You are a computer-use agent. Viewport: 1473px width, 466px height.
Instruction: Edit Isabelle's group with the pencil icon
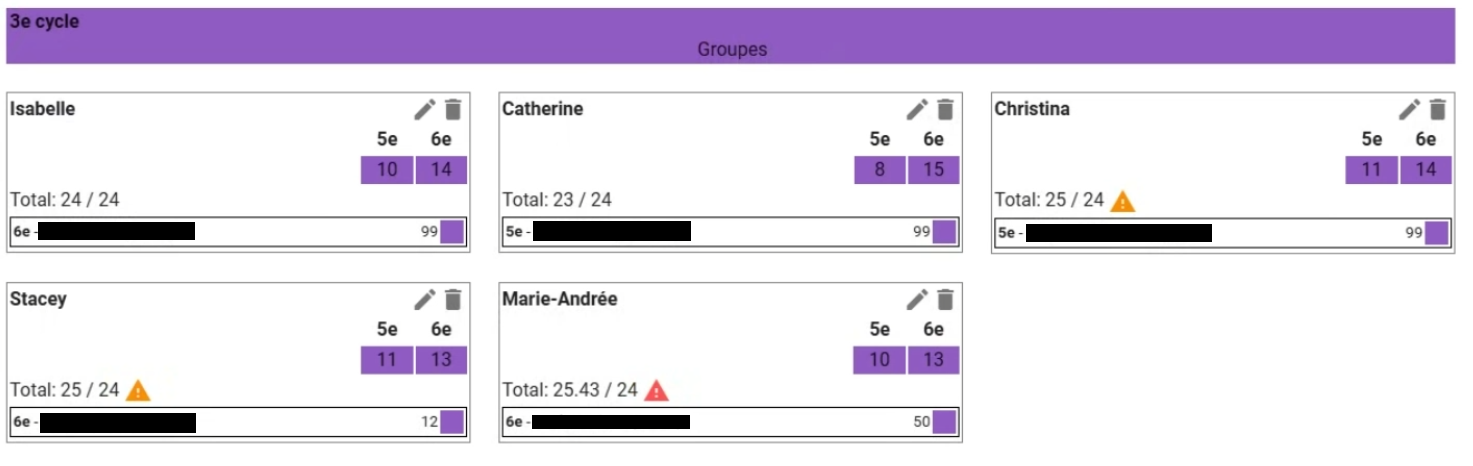[425, 109]
